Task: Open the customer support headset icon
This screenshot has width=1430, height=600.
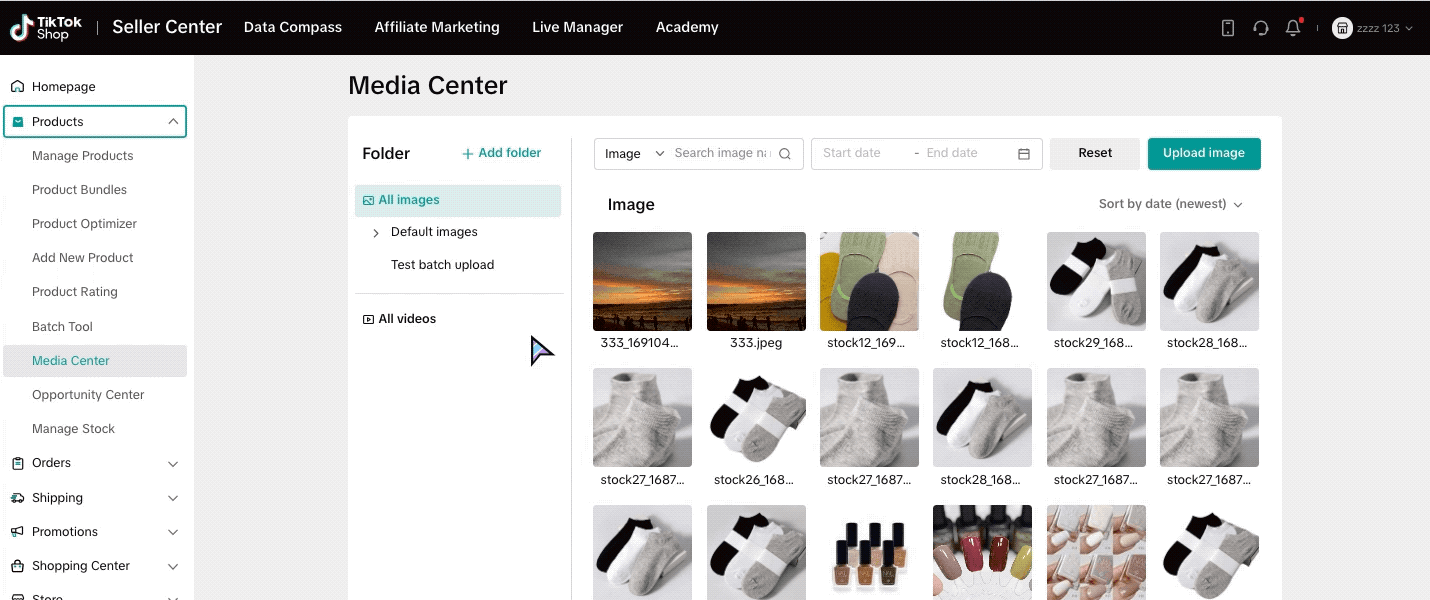Action: tap(1261, 28)
